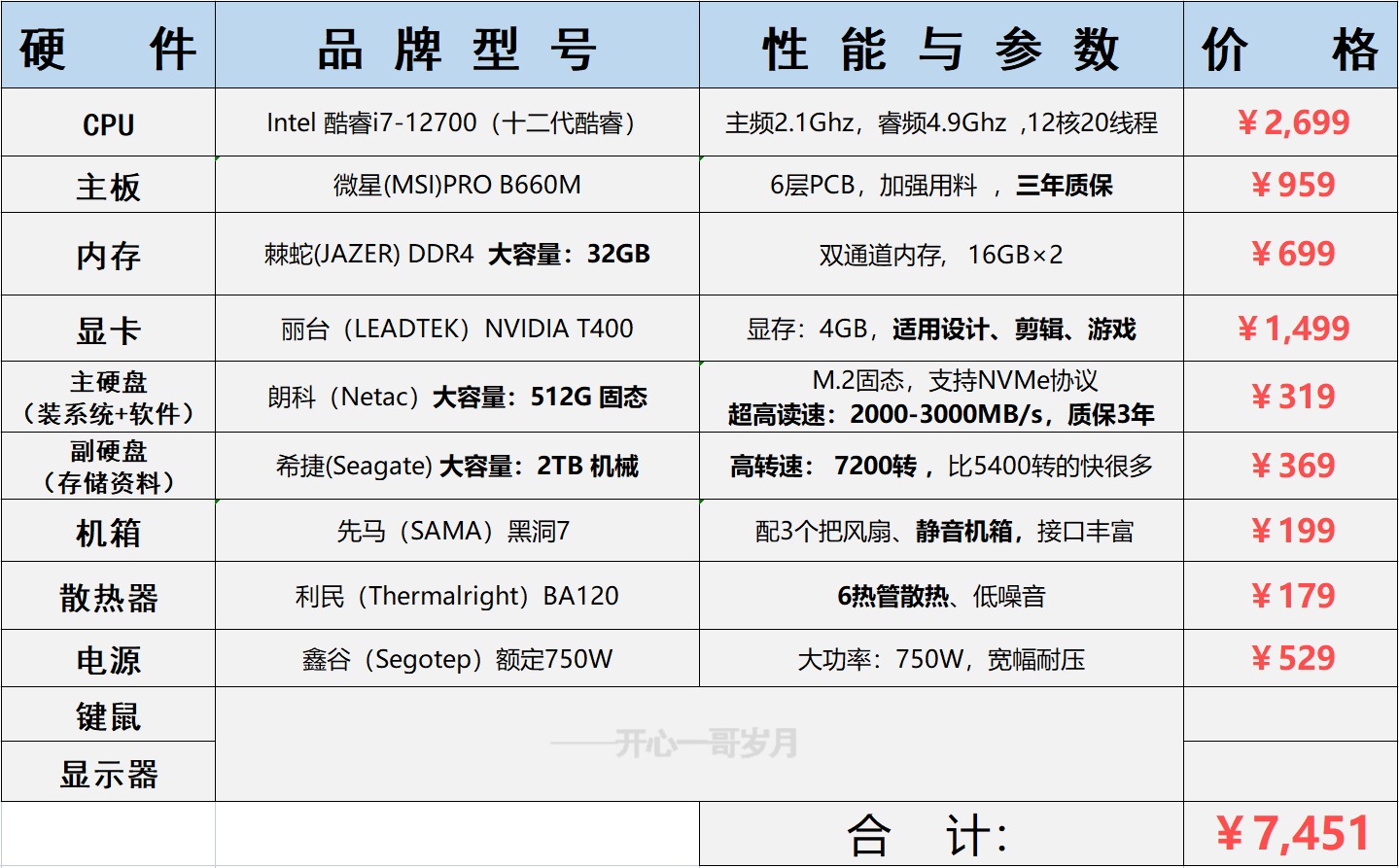Screen dimensions: 1399x868
Task: Select the 合计 total label cell
Action: point(941,834)
